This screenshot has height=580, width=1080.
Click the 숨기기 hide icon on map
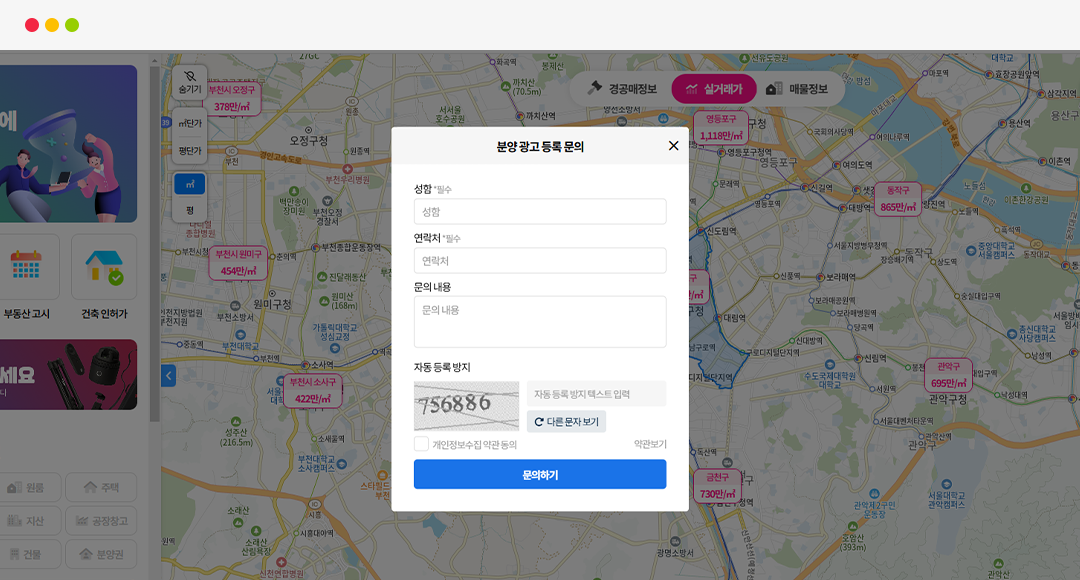click(190, 82)
